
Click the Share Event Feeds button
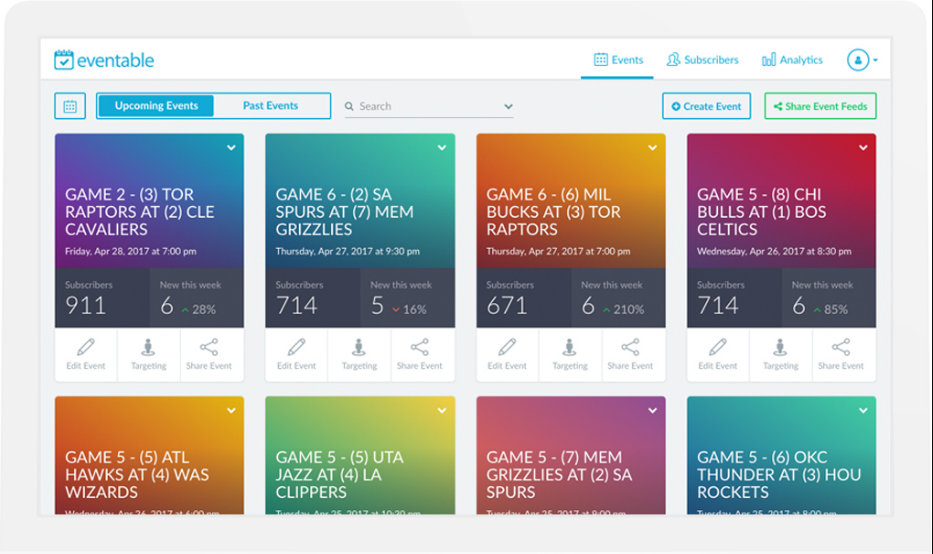coord(820,106)
